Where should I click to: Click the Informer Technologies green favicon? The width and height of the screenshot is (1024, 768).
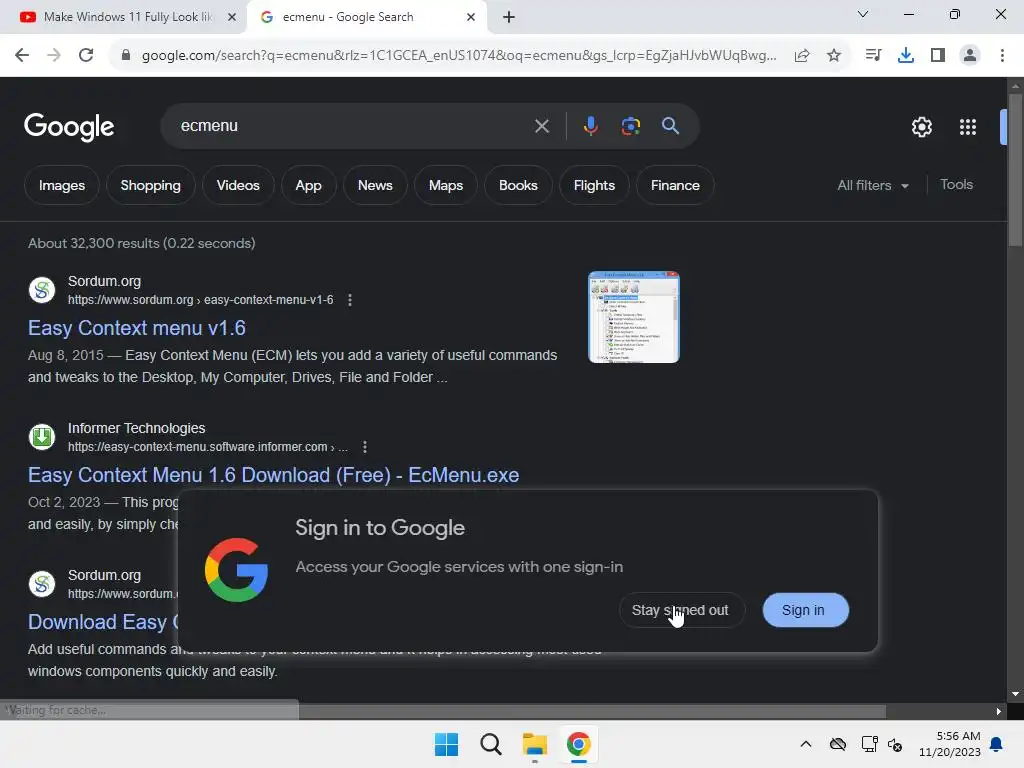pos(42,437)
